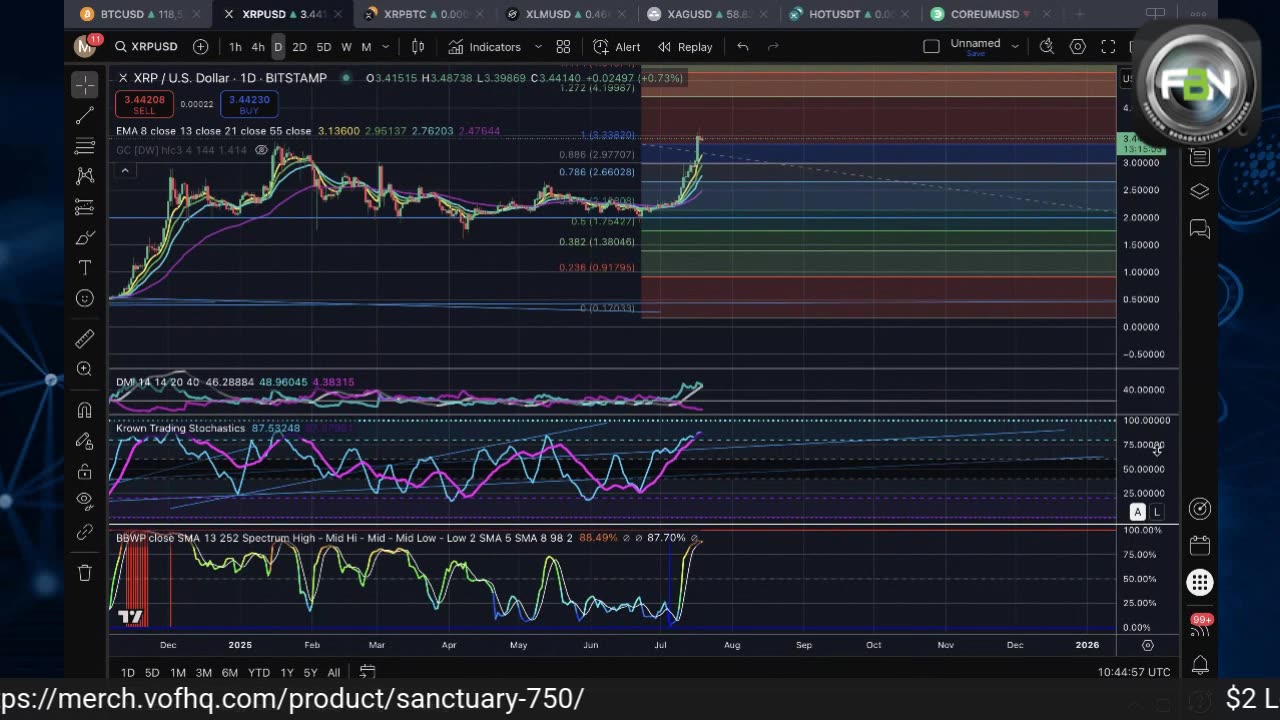This screenshot has height=720, width=1280.
Task: Select the trend line drawing tool
Action: (85, 116)
